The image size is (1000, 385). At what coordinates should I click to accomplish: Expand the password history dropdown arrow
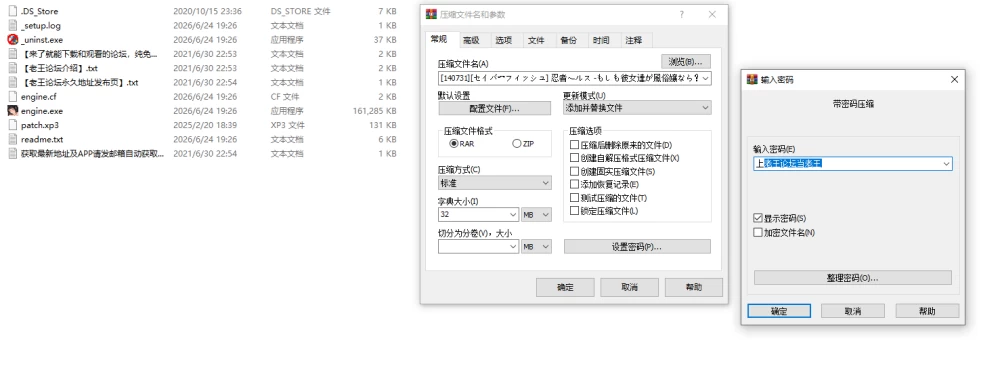tap(946, 164)
